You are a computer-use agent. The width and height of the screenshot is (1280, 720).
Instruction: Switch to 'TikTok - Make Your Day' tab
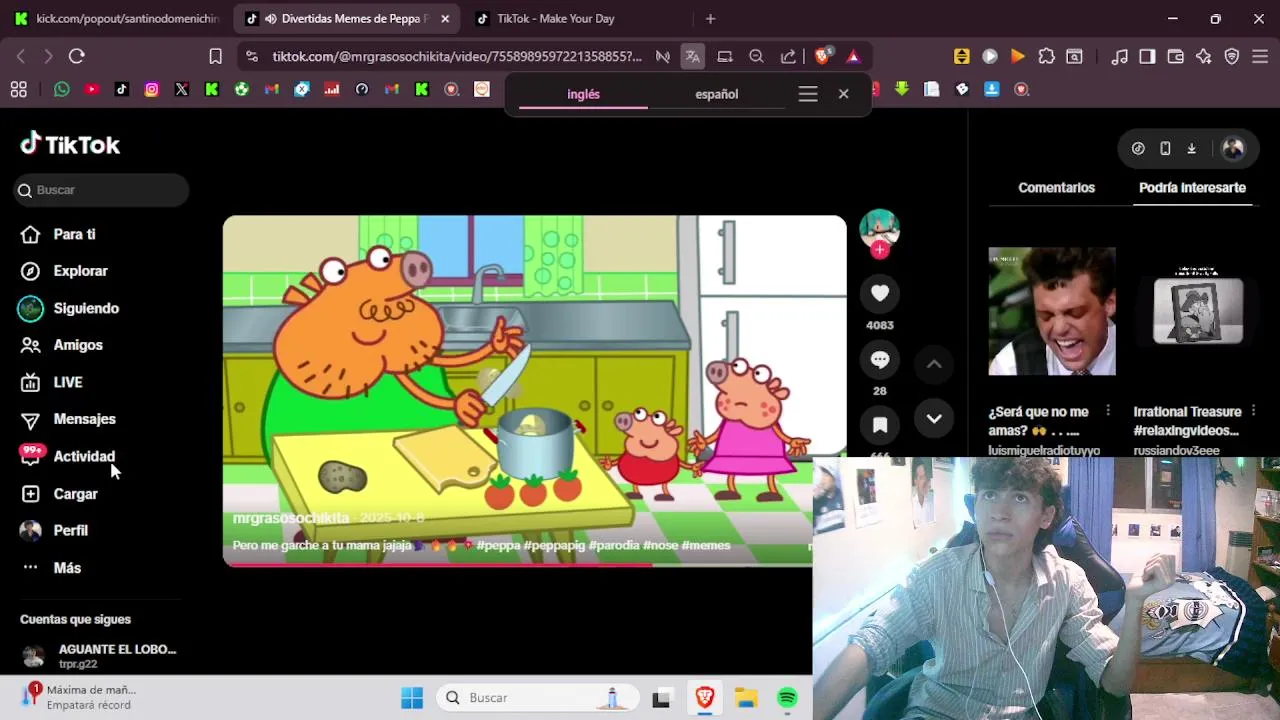click(x=555, y=18)
